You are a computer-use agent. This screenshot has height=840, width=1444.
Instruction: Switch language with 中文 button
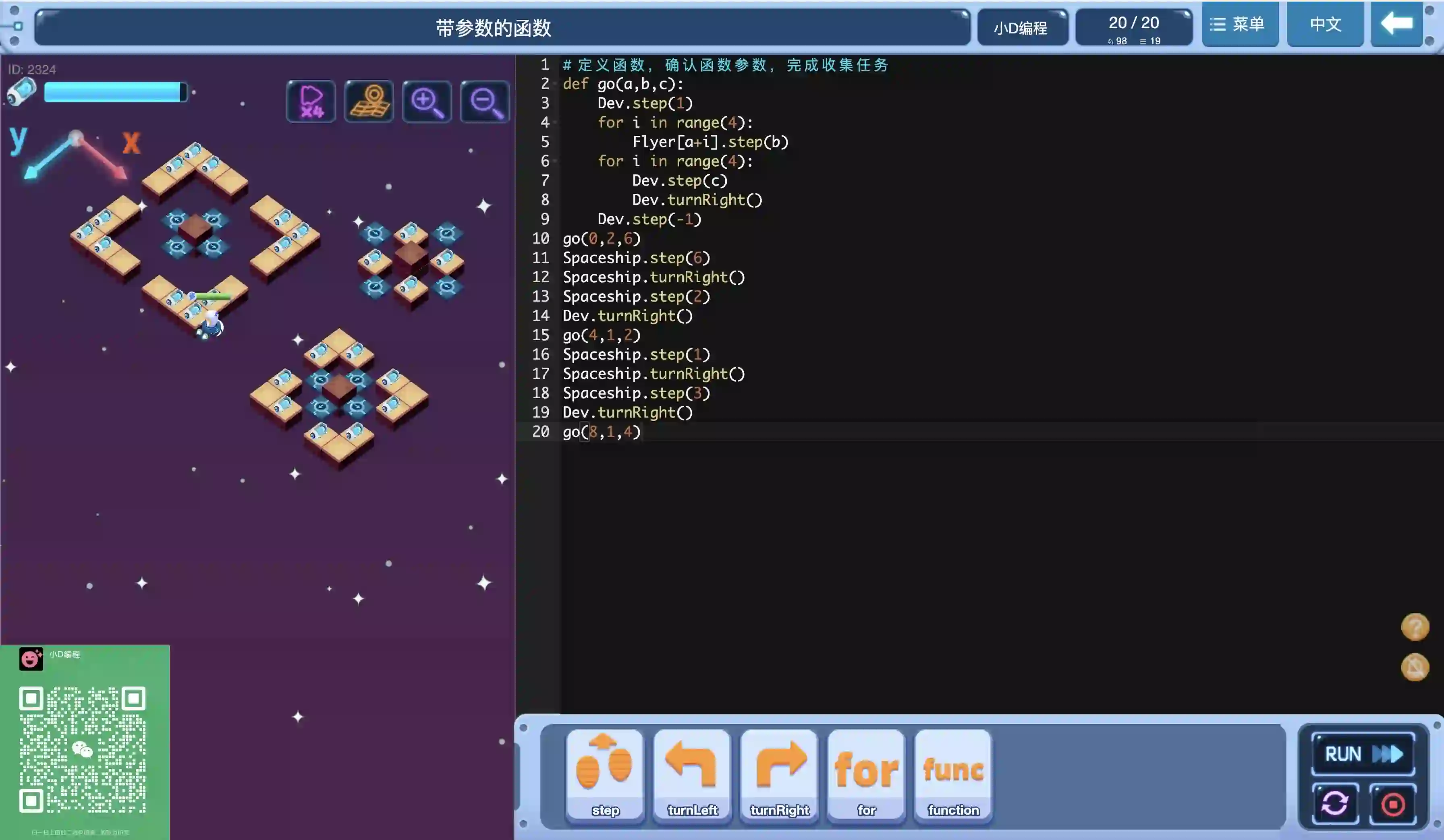(1325, 24)
